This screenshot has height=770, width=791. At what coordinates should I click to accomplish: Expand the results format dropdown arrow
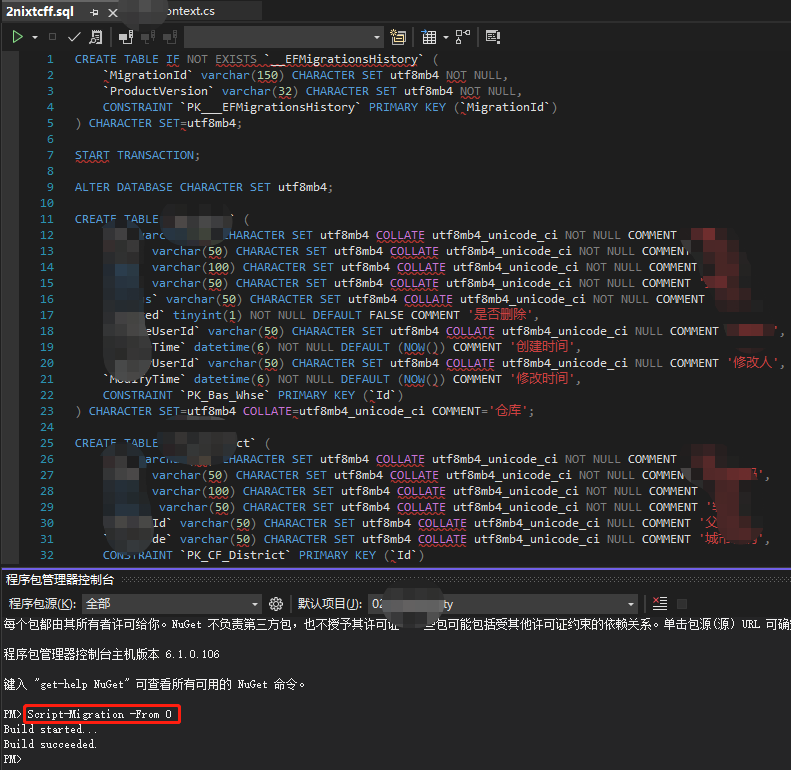445,37
